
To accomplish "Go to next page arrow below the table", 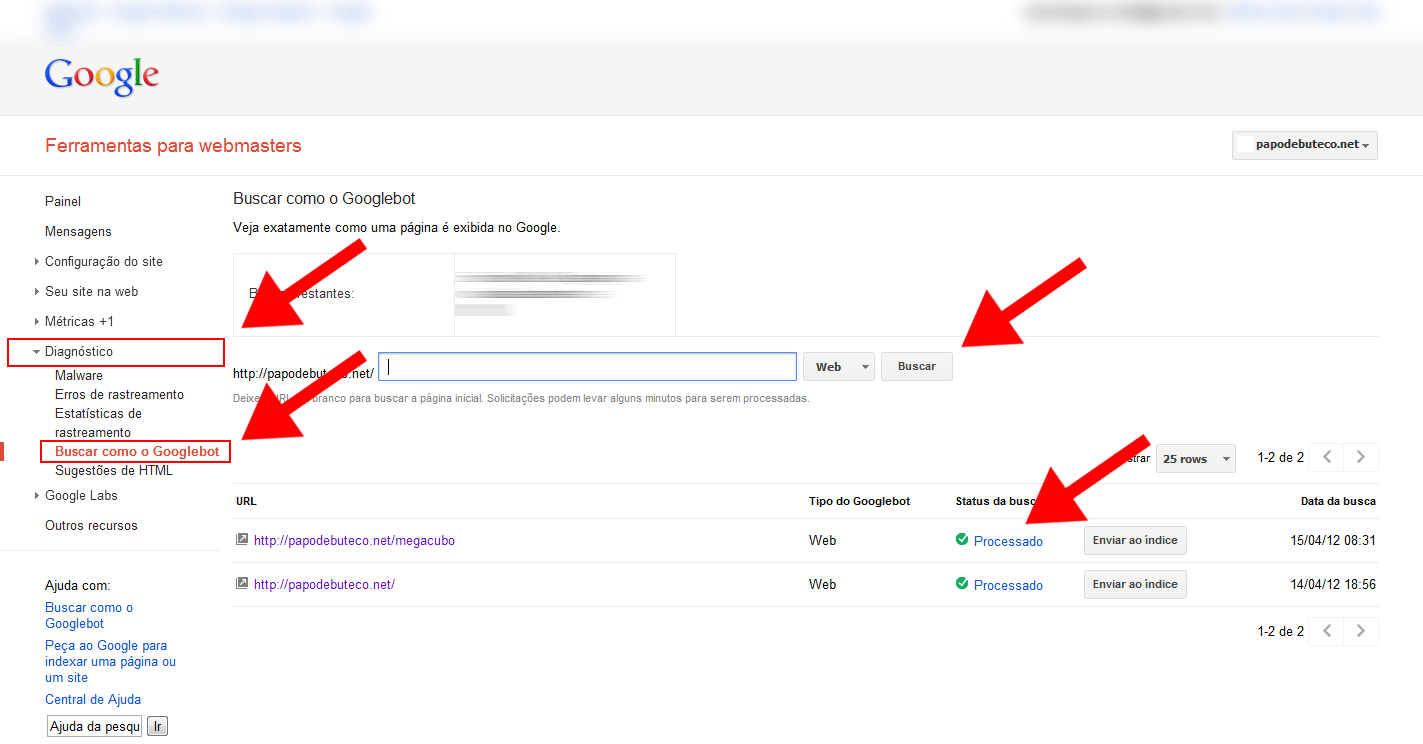I will 1361,631.
